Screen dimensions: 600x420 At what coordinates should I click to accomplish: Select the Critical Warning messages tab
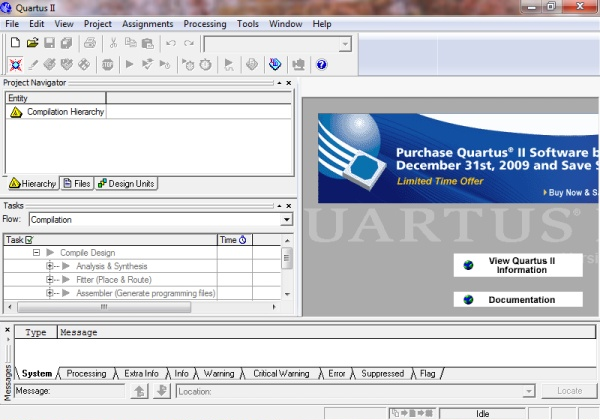[281, 373]
